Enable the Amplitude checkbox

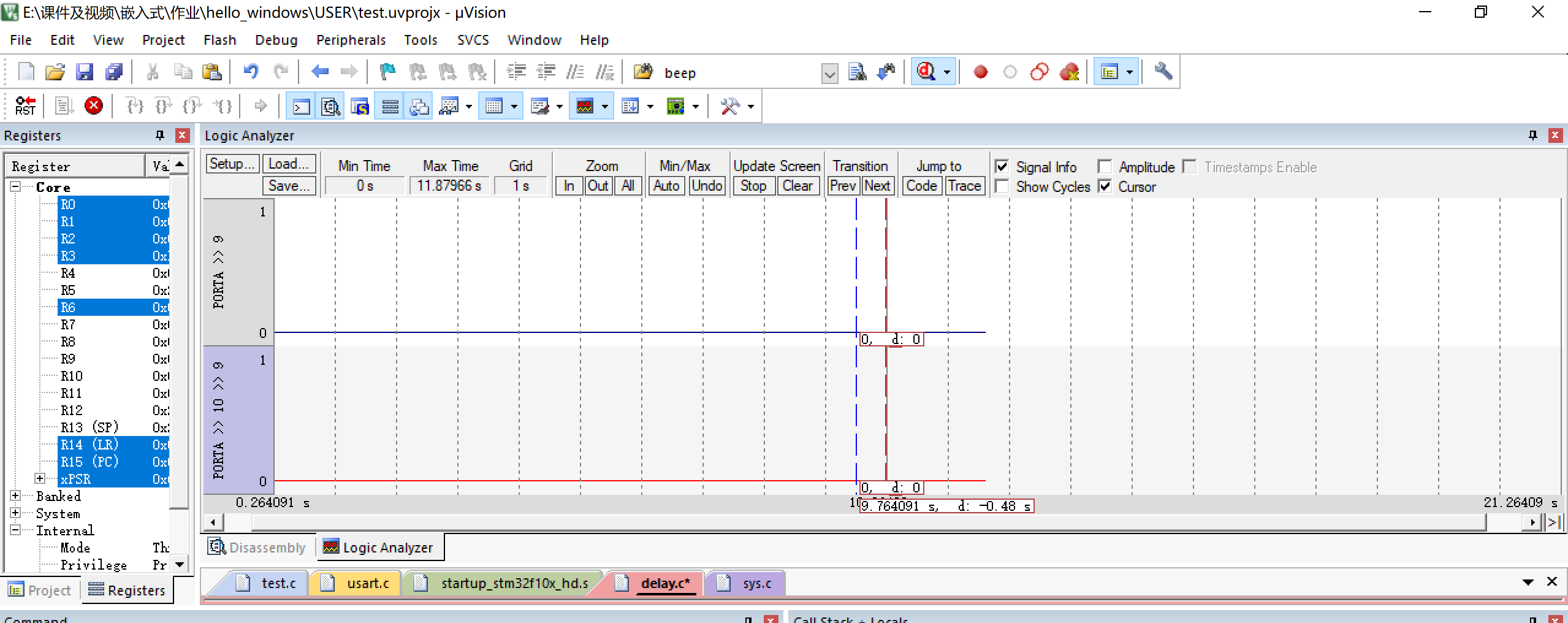coord(1105,166)
